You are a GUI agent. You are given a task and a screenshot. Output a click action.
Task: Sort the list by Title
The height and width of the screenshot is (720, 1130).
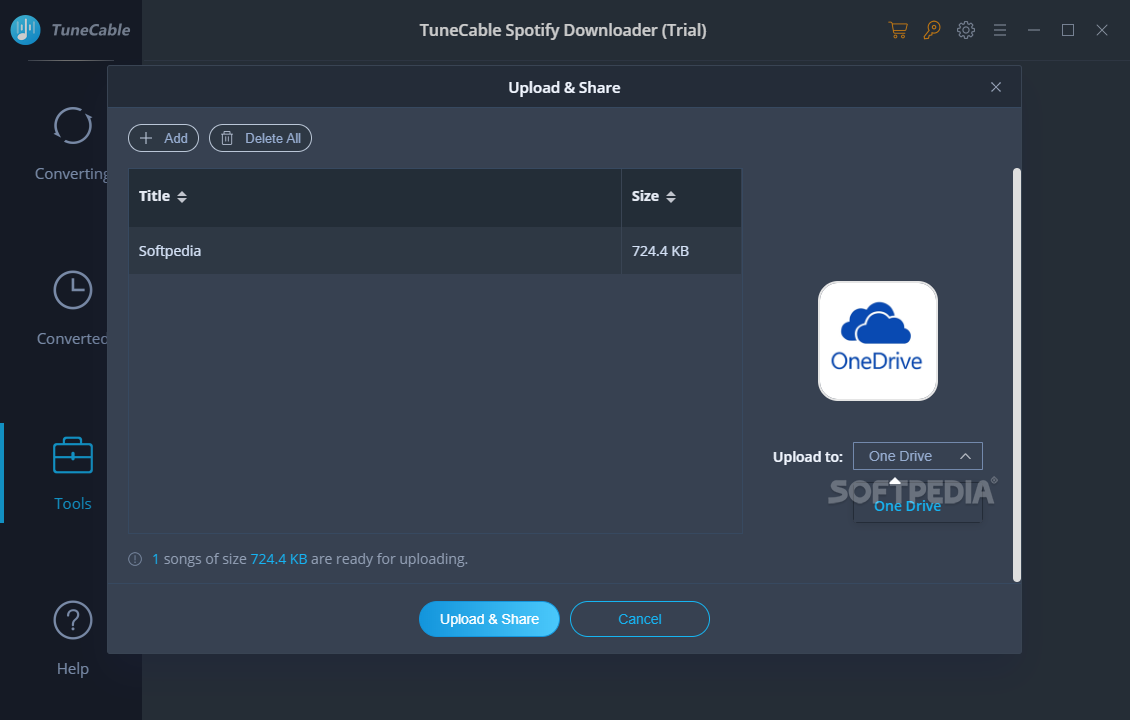(x=182, y=197)
